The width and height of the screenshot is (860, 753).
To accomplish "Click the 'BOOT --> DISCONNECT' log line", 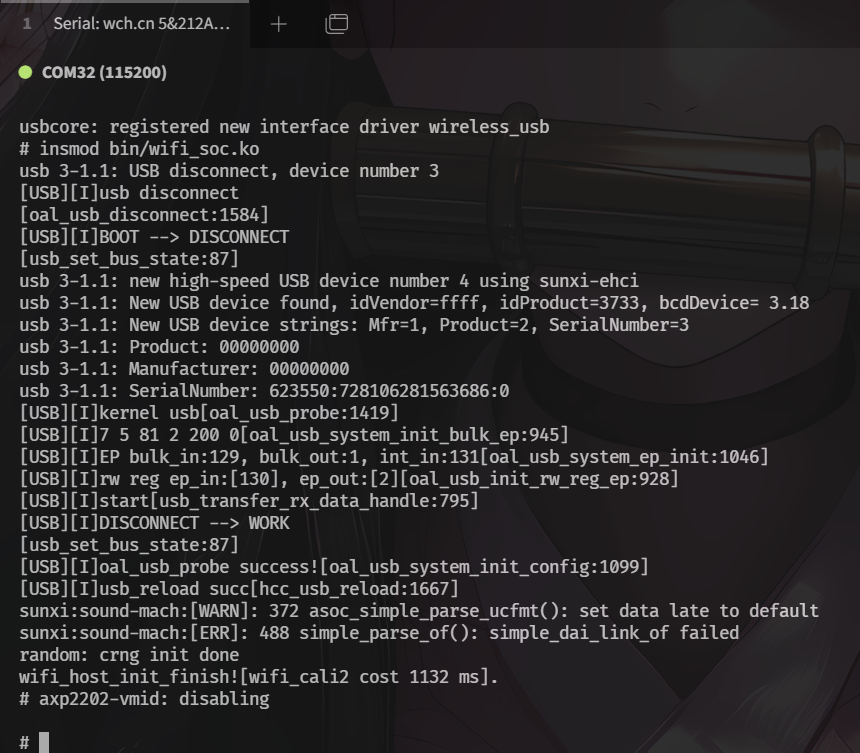I will coord(154,237).
